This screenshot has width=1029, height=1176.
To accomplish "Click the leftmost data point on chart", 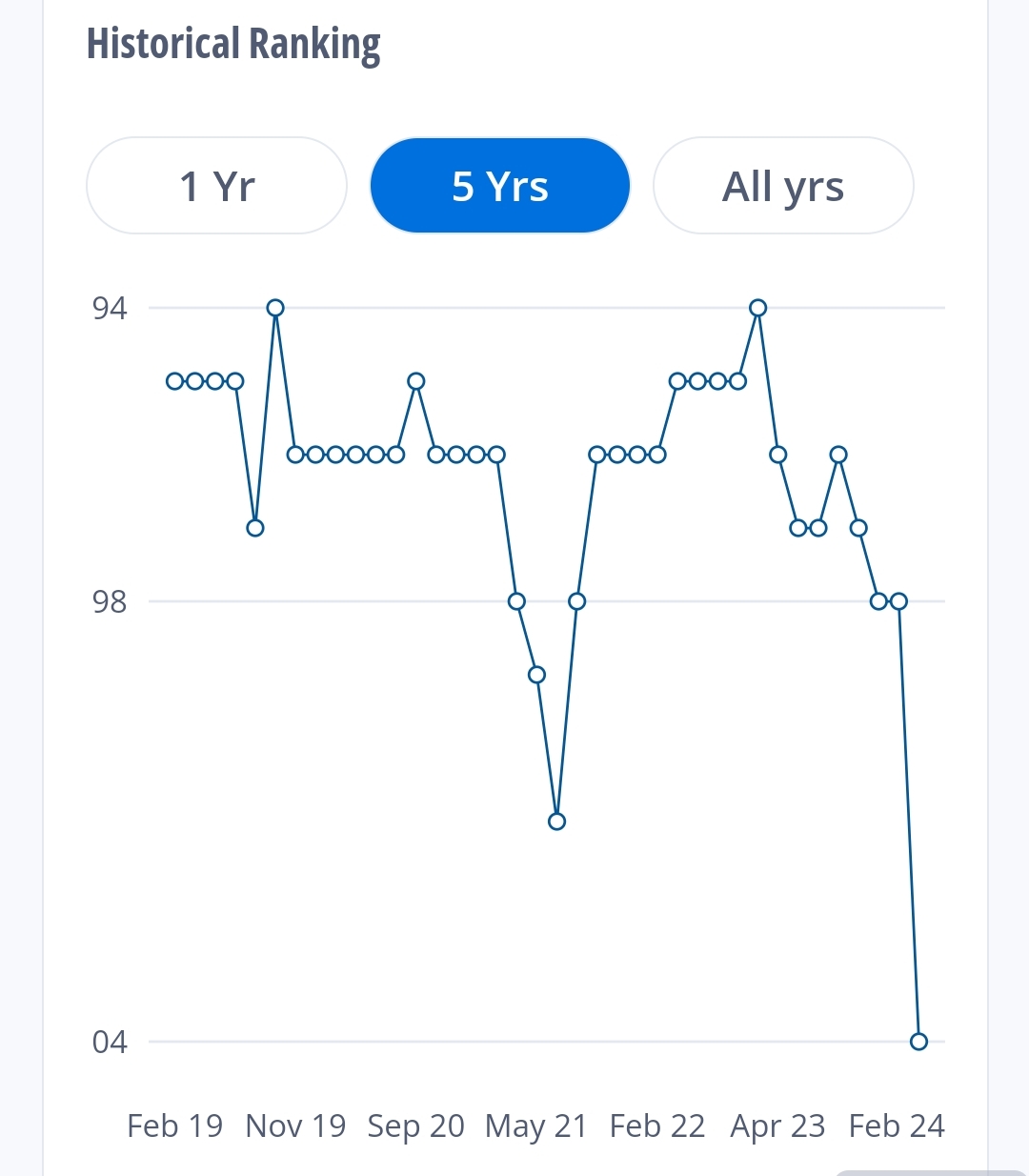I will [x=175, y=381].
